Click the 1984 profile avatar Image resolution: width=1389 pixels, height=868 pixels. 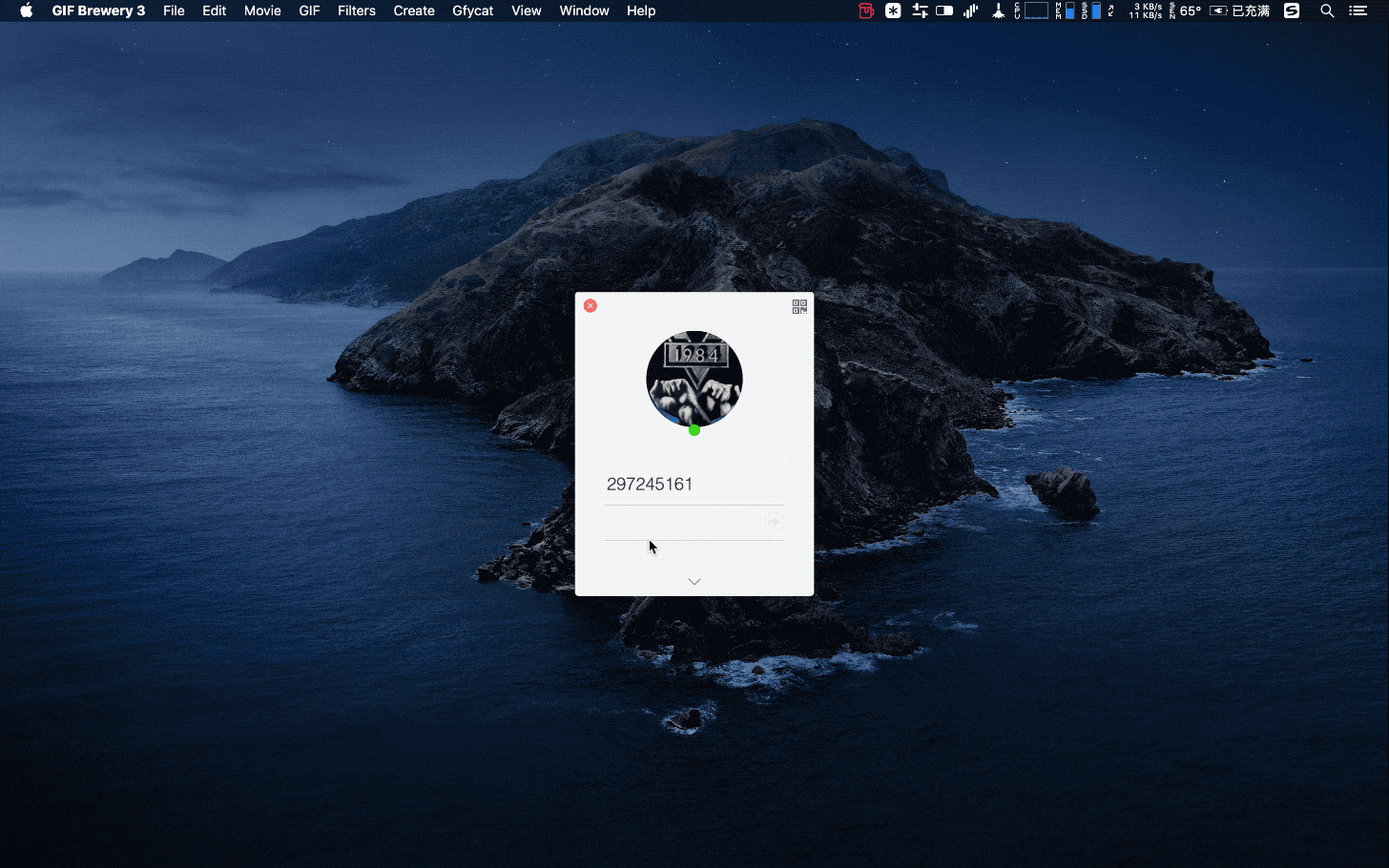point(694,379)
